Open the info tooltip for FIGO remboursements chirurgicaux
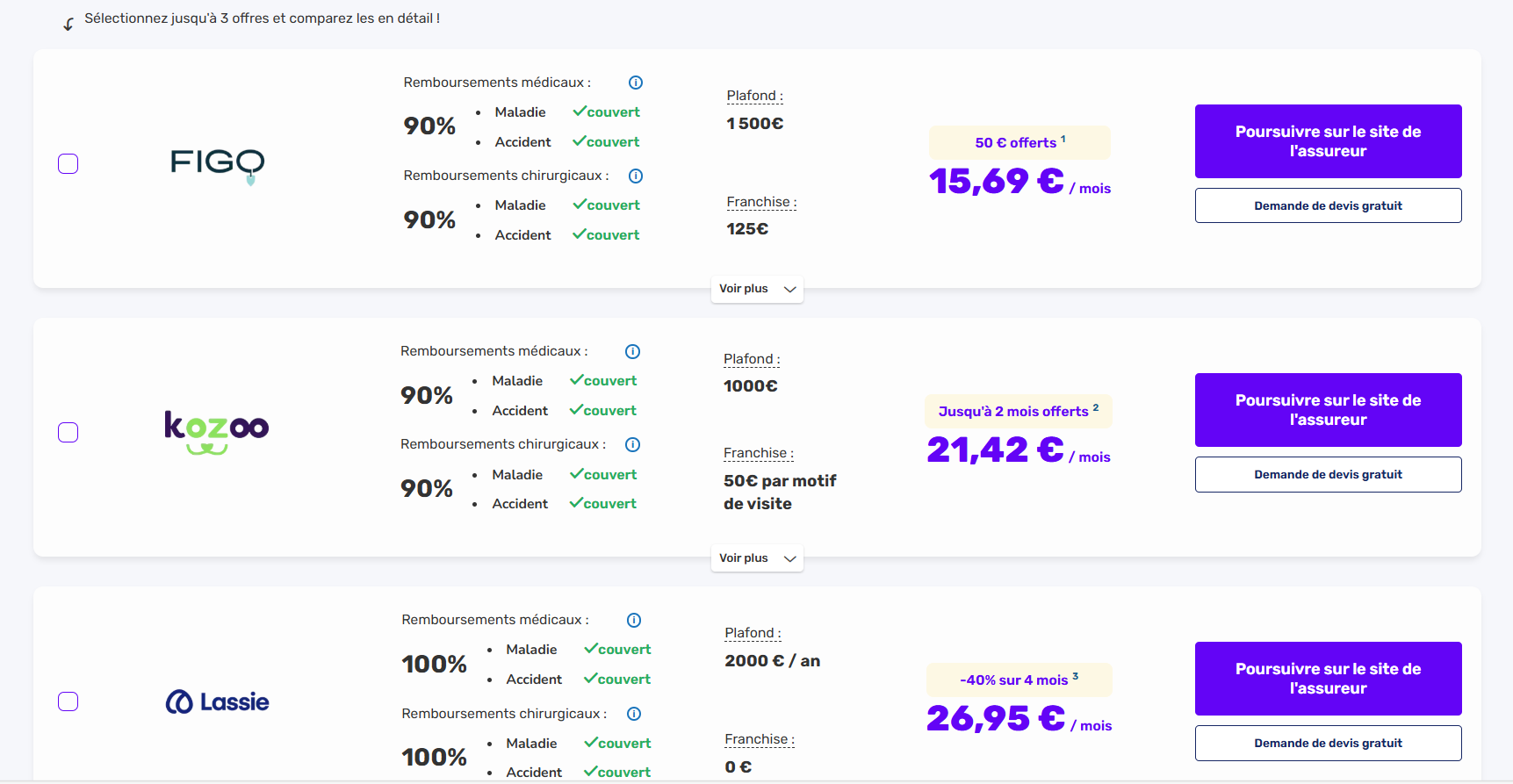 [x=635, y=176]
